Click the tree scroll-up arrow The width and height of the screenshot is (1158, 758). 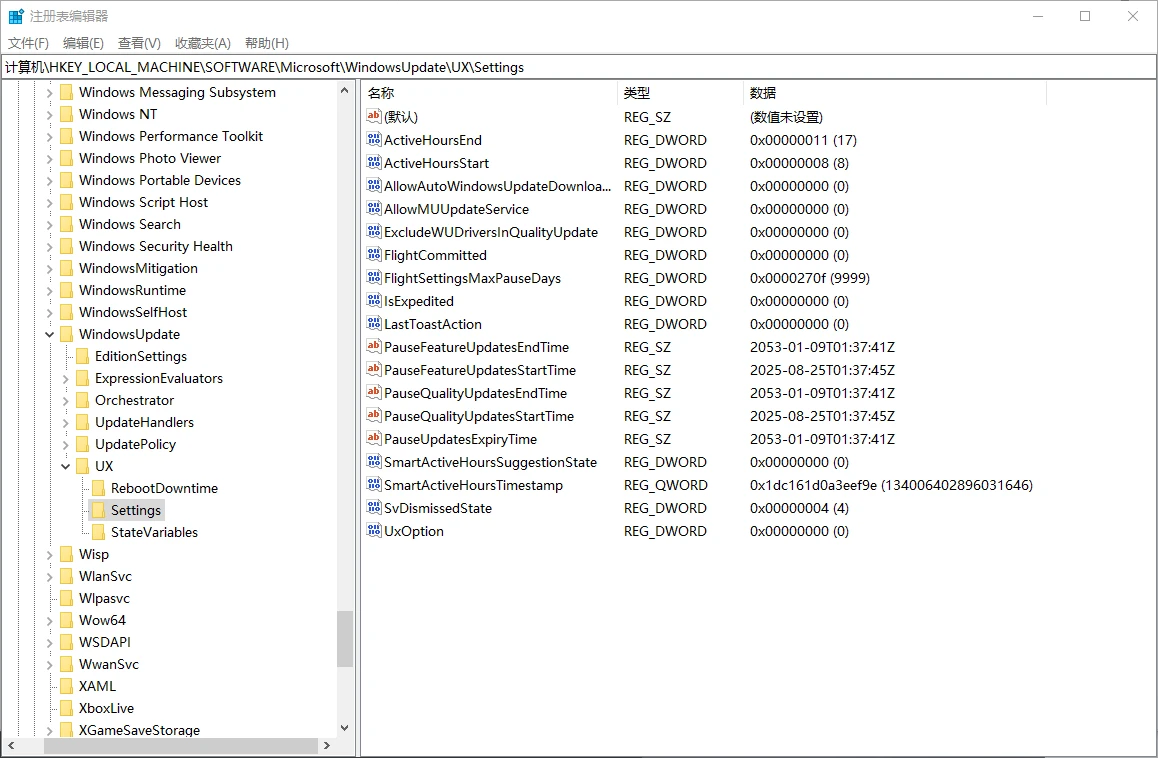pos(344,90)
